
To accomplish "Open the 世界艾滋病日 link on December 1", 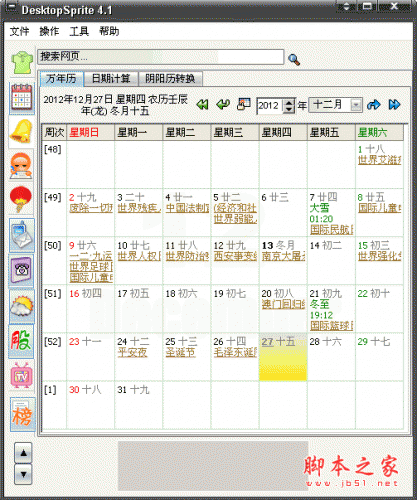I will 380,160.
